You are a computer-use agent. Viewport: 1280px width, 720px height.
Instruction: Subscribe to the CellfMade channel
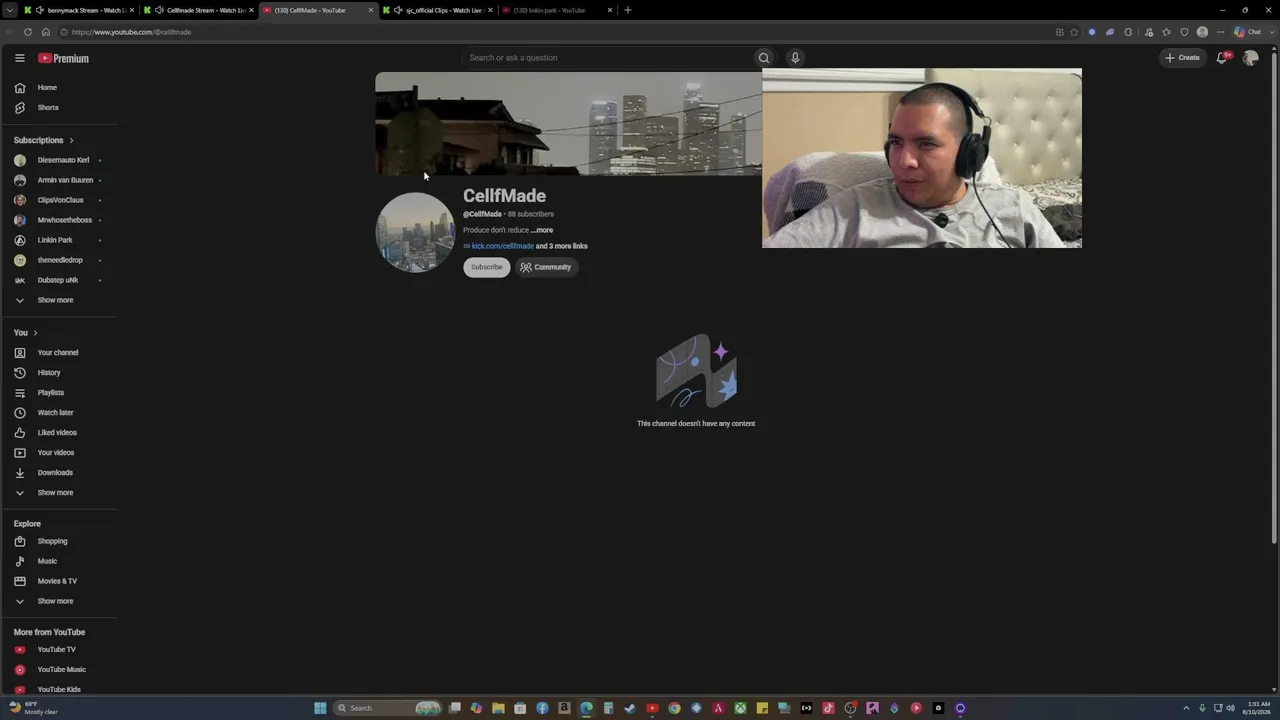487,267
